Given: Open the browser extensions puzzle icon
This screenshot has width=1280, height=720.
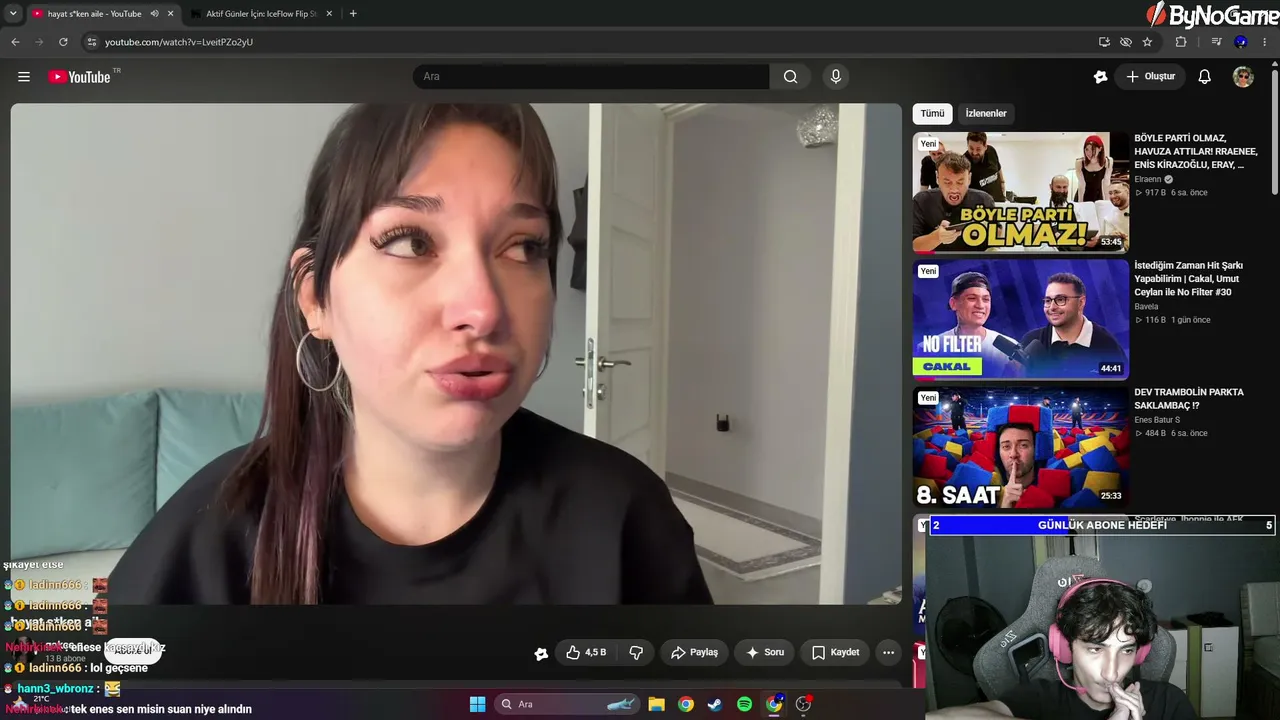Looking at the screenshot, I should (1181, 42).
